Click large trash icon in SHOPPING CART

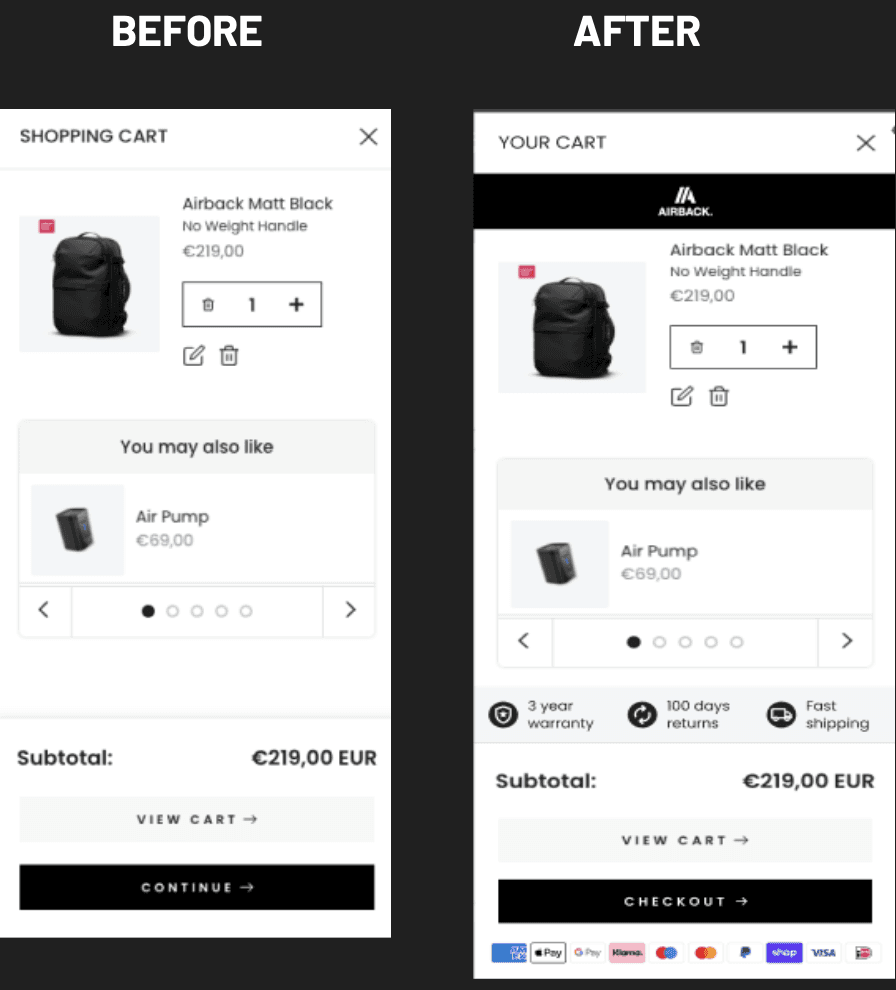point(229,355)
